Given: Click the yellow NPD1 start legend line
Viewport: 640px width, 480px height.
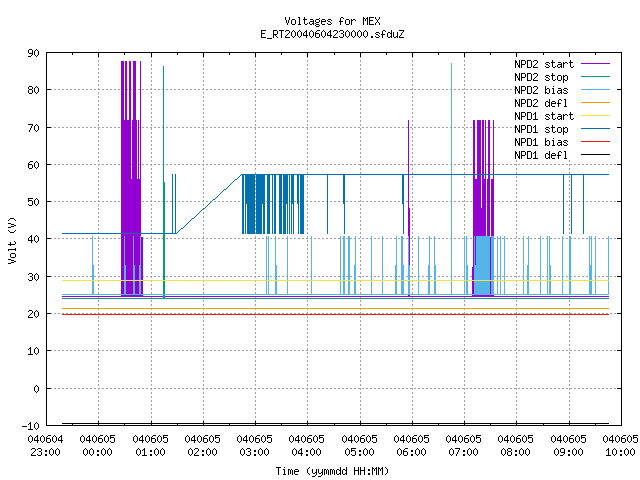Looking at the screenshot, I should [595, 116].
